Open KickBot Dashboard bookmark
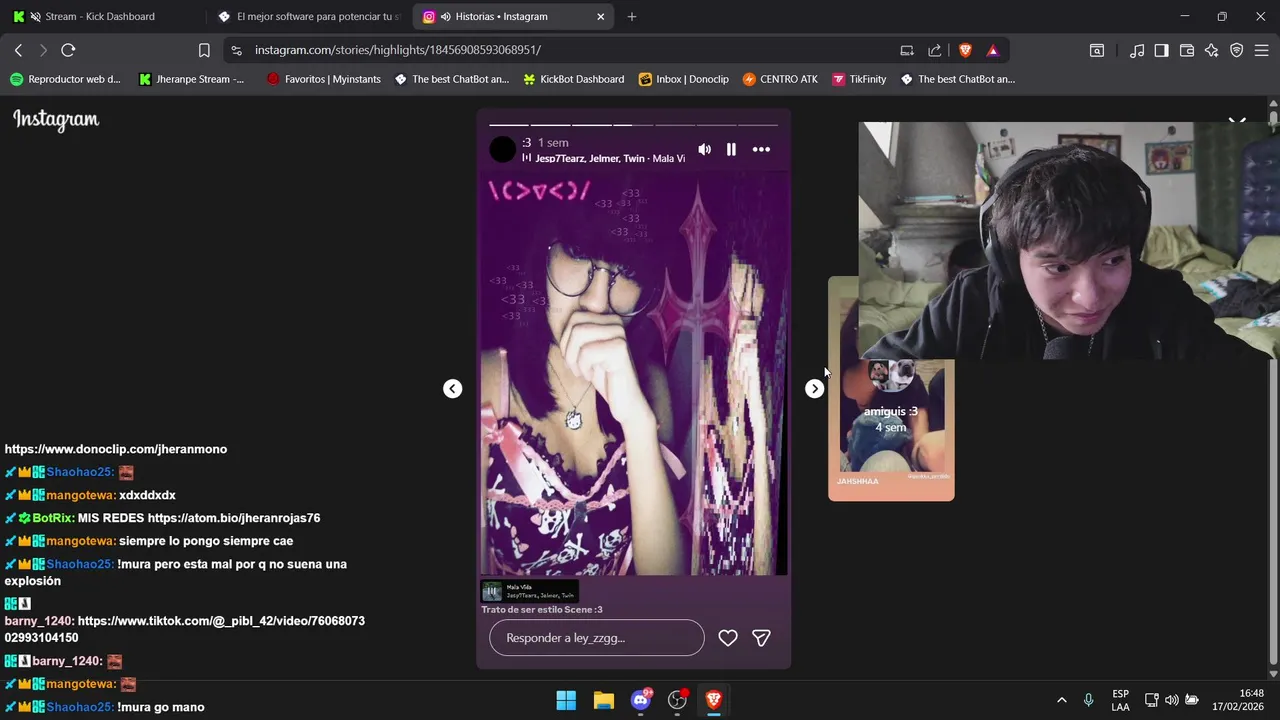This screenshot has width=1280, height=720. coord(572,79)
